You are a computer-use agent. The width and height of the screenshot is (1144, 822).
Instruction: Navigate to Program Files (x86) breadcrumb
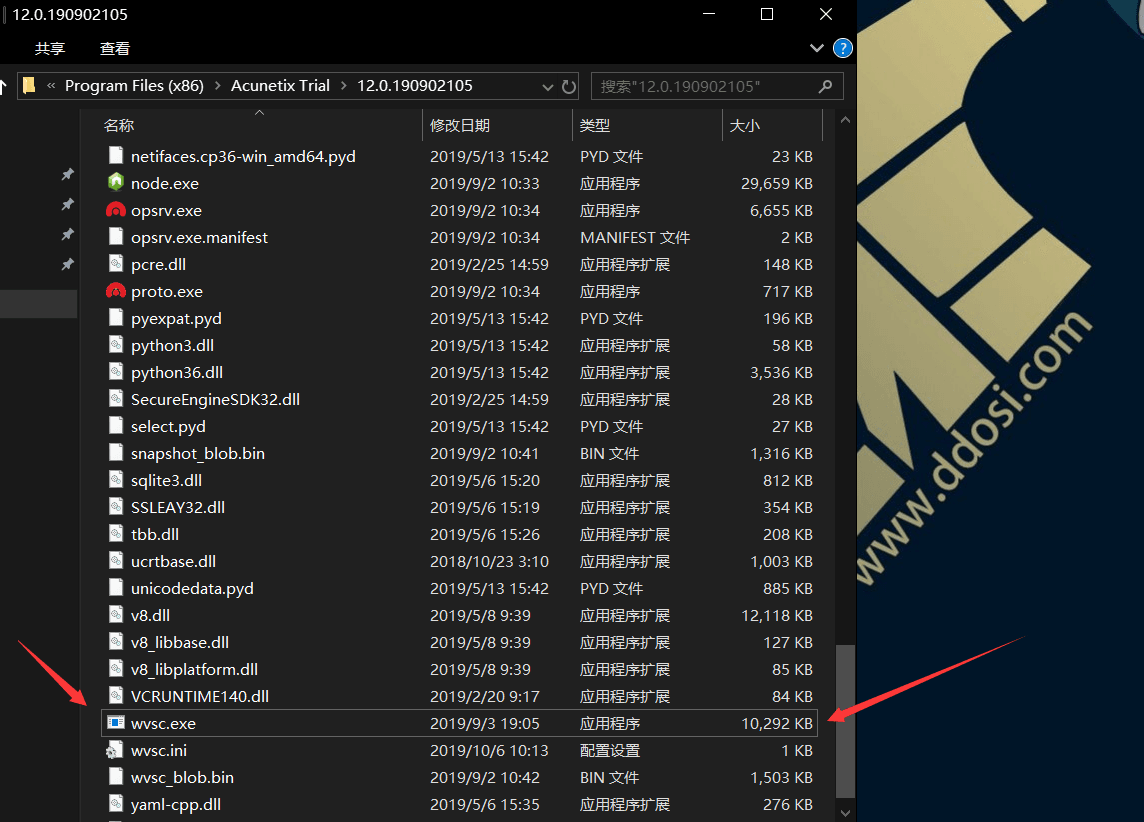pos(134,85)
